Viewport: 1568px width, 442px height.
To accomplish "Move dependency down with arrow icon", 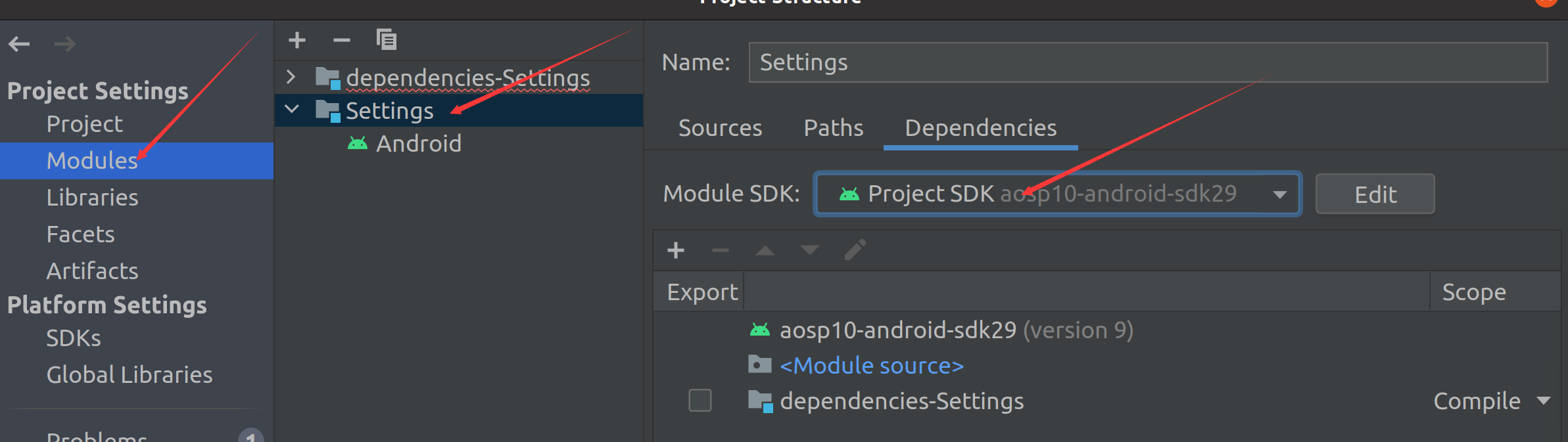I will (x=810, y=250).
